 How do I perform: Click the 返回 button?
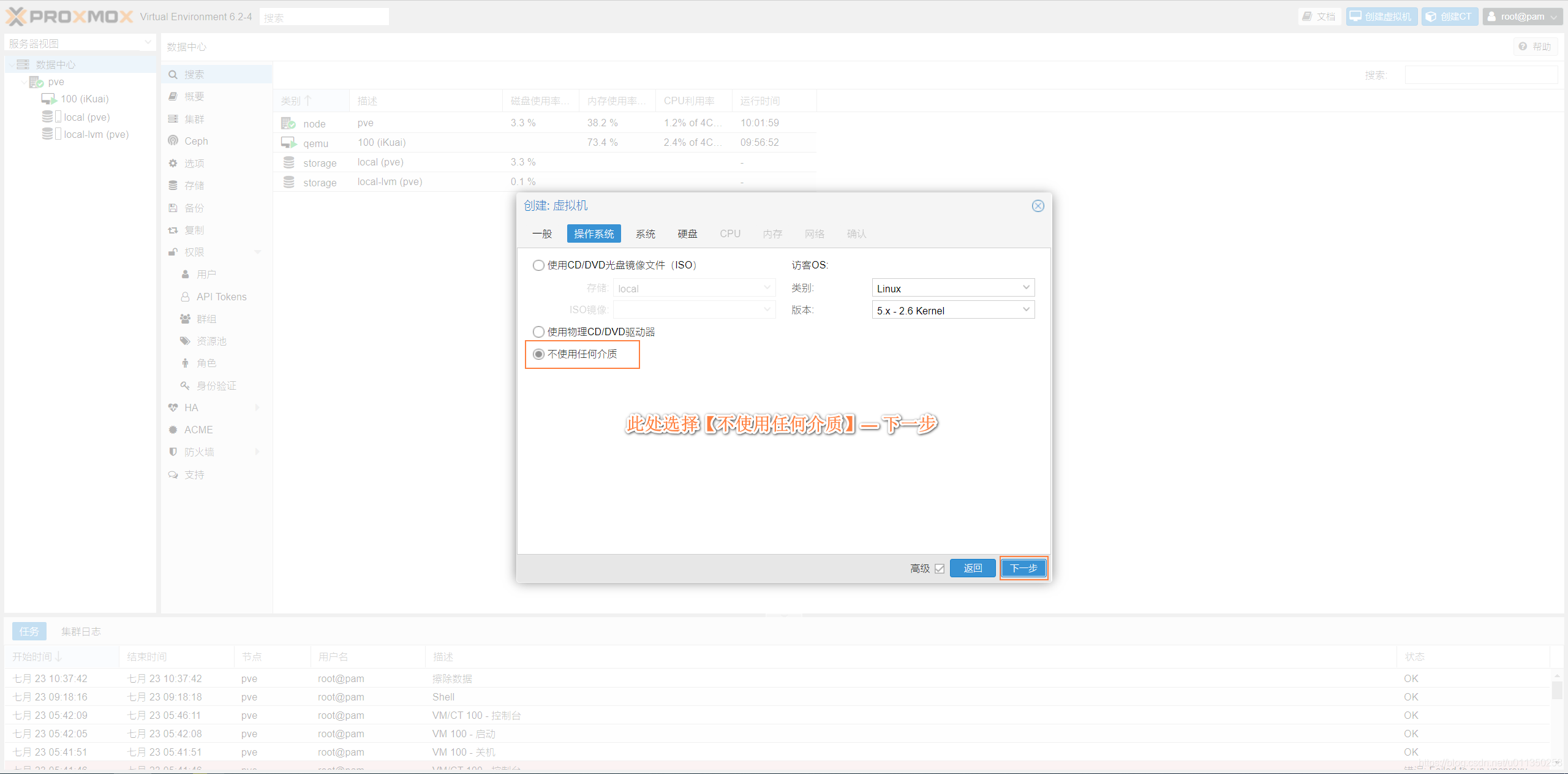[973, 568]
